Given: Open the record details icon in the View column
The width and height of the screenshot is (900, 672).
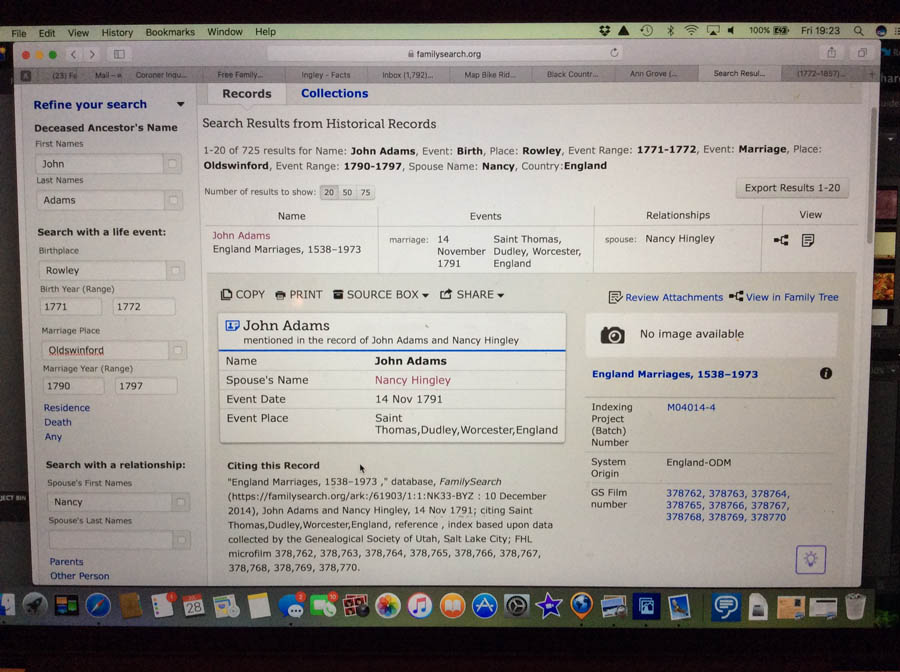Looking at the screenshot, I should (x=808, y=240).
